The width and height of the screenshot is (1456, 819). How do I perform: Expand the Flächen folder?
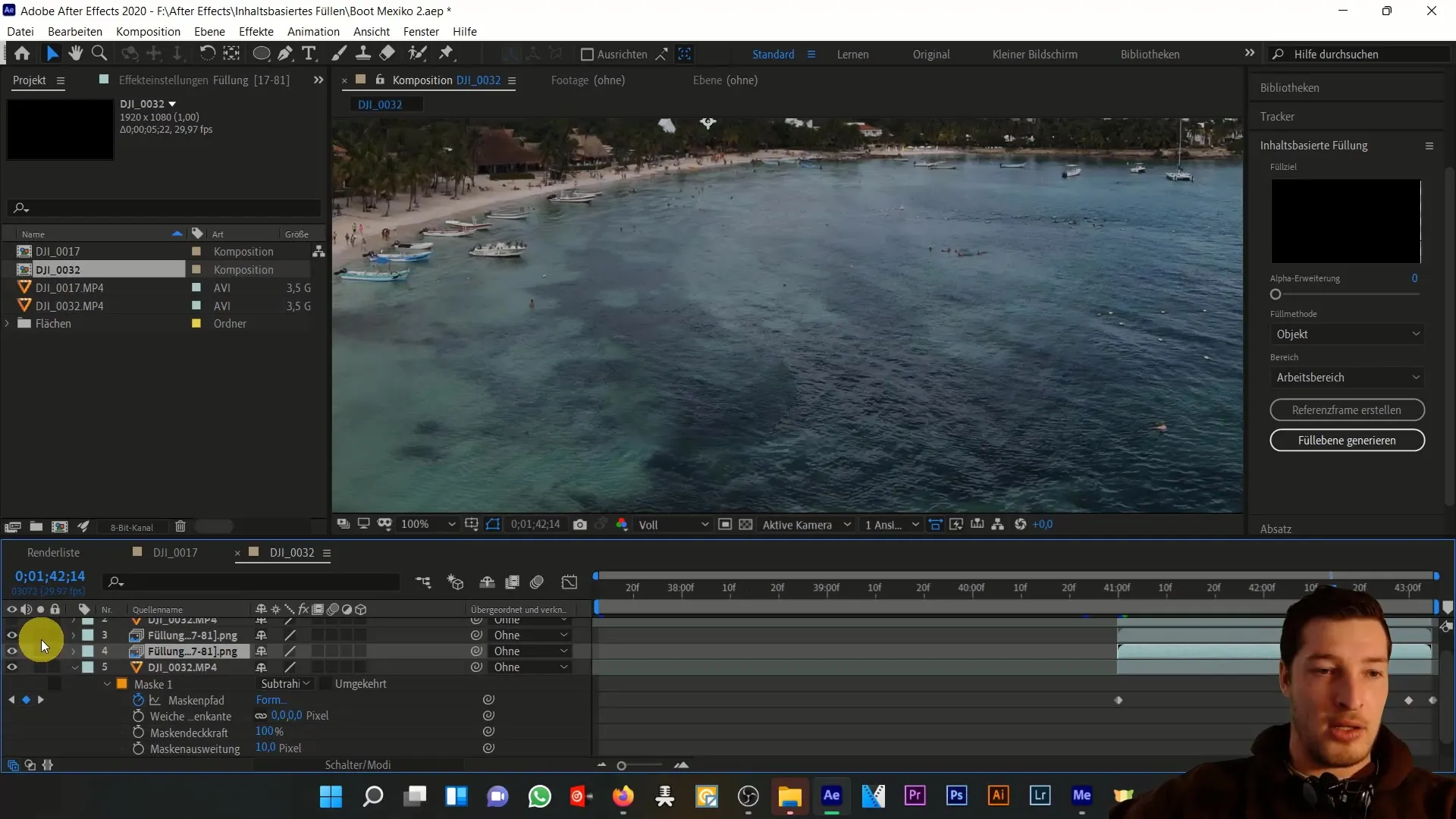pos(8,324)
